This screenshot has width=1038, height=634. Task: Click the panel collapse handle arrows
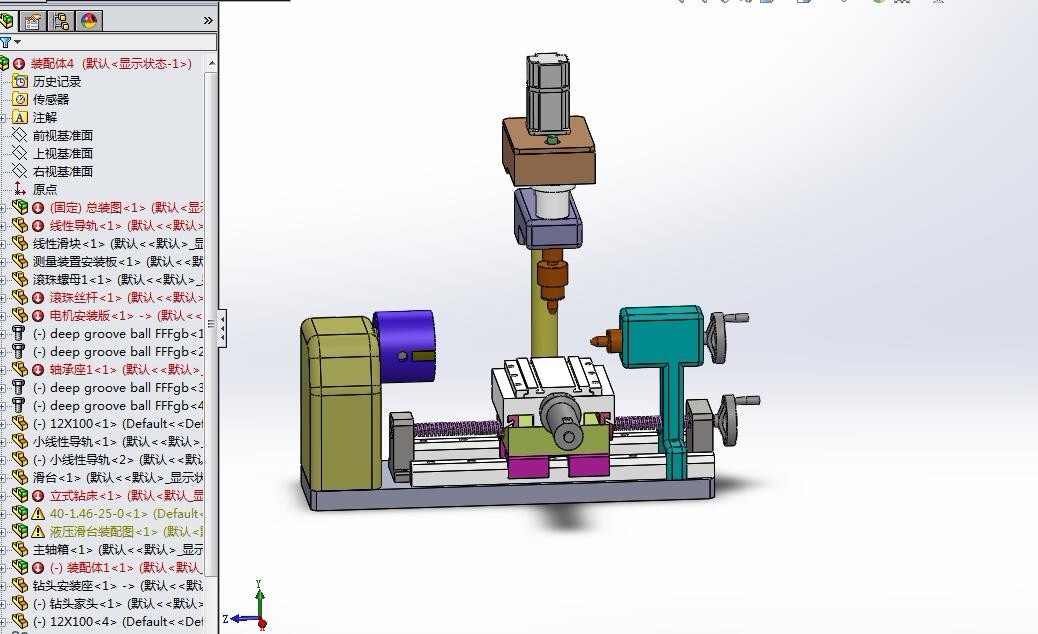click(223, 327)
